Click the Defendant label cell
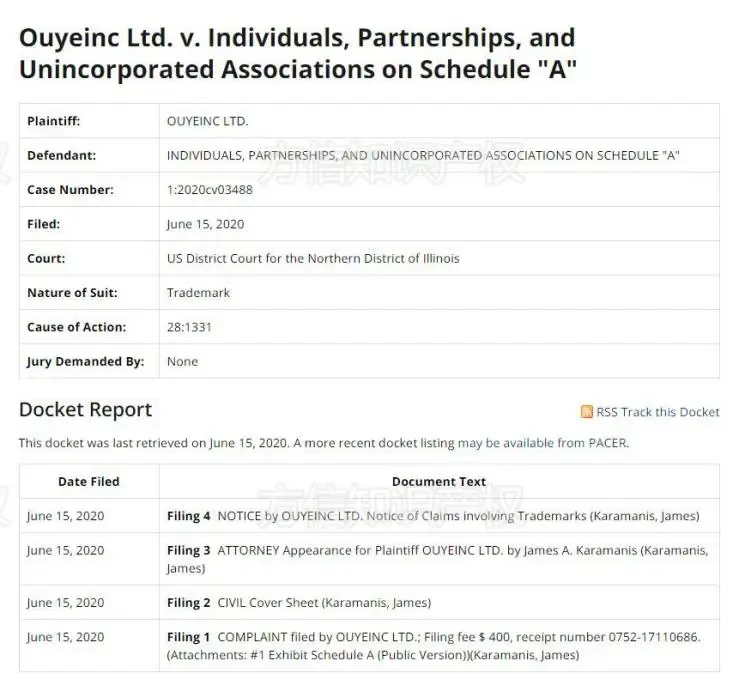739x673 pixels. 89,156
